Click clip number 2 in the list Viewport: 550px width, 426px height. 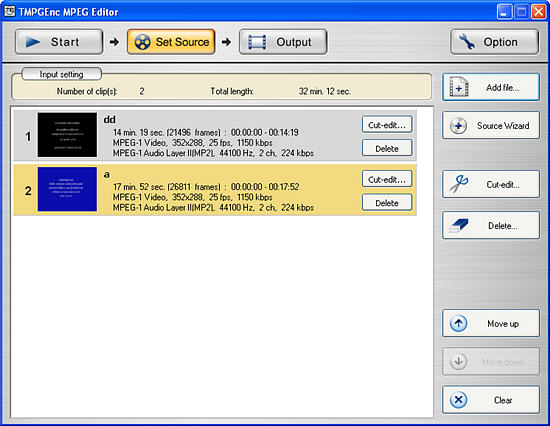coord(28,191)
